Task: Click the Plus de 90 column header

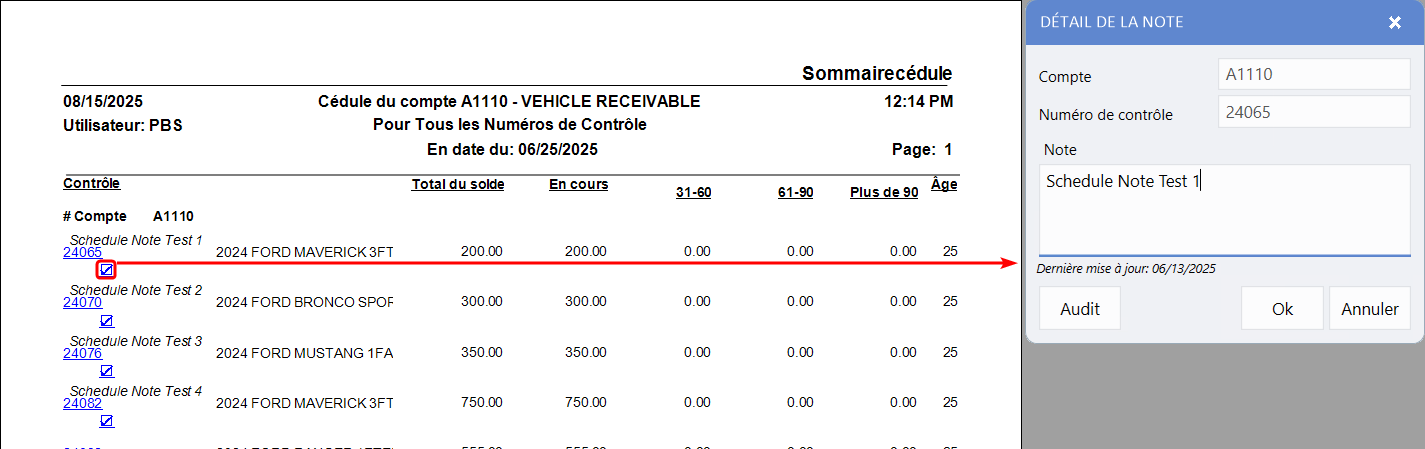Action: tap(883, 192)
